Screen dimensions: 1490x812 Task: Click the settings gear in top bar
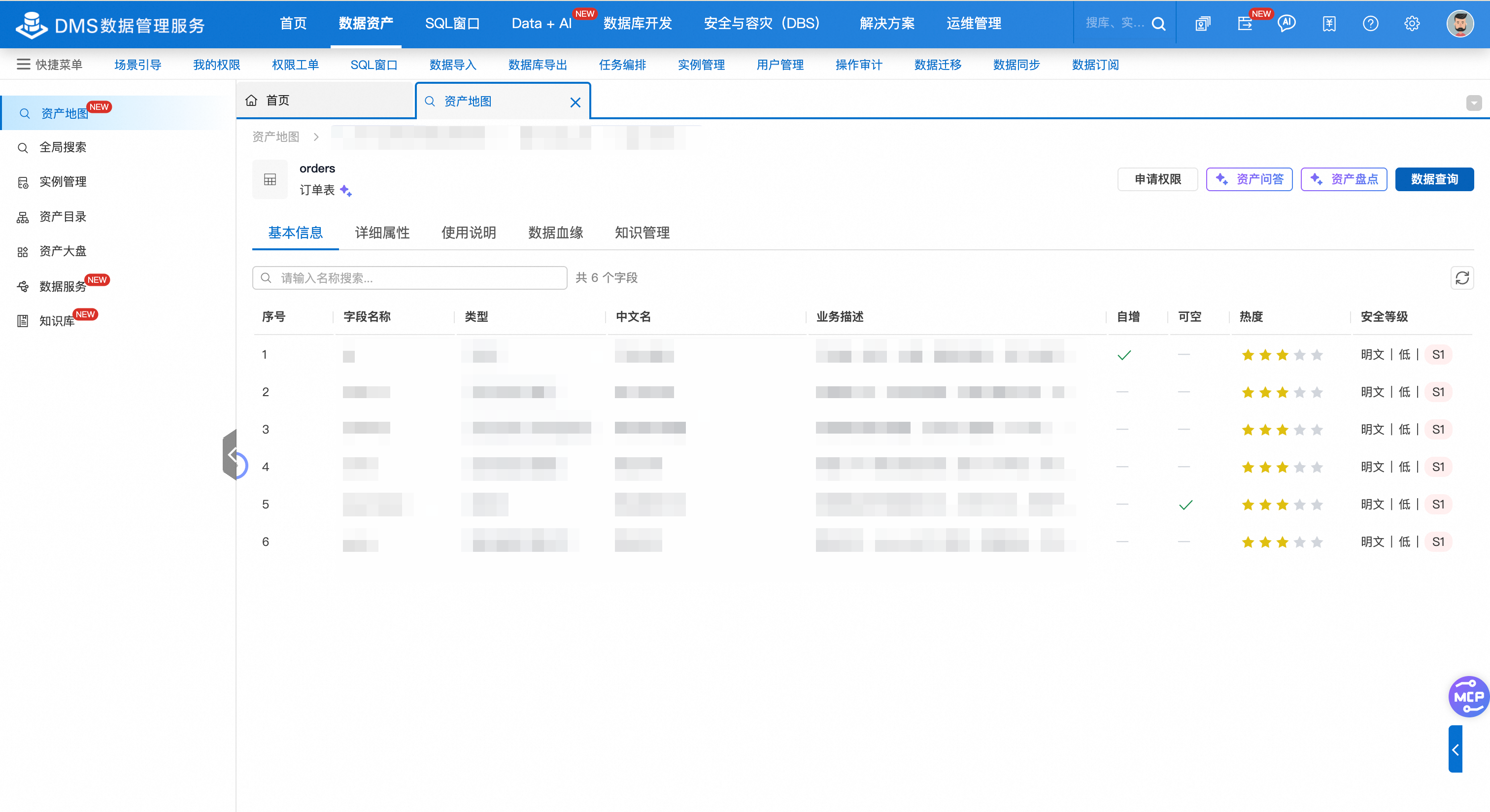(x=1411, y=24)
